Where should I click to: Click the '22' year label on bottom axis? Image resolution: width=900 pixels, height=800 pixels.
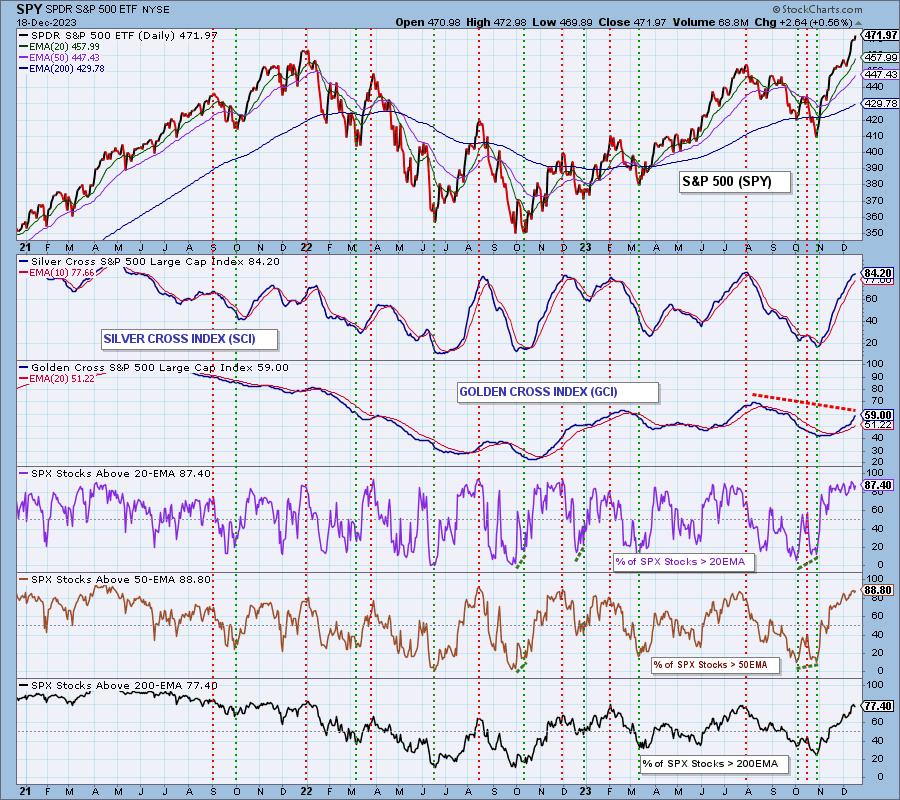click(307, 791)
